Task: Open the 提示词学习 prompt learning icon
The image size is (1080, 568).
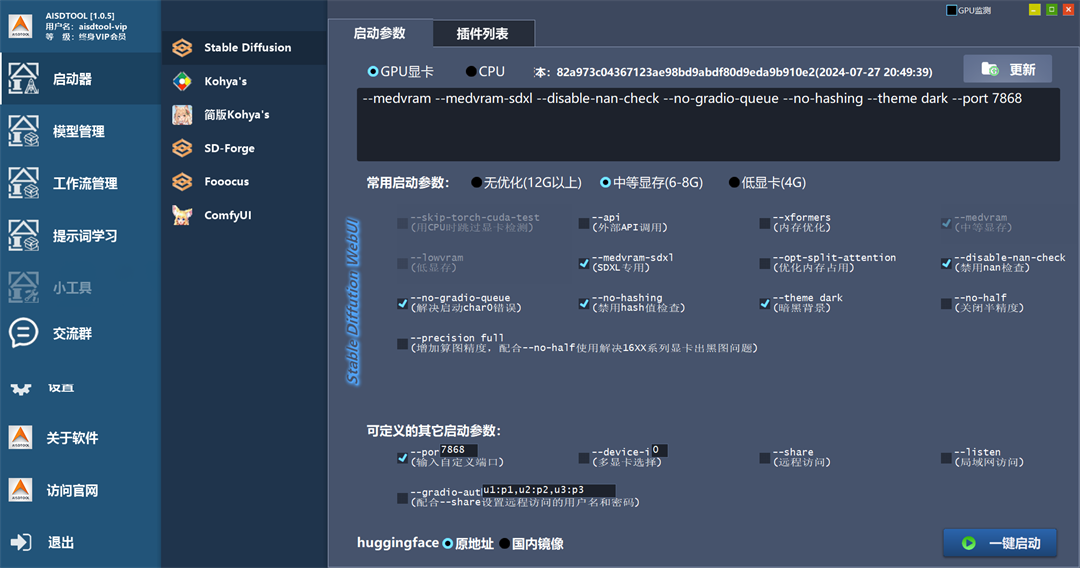Action: click(x=23, y=235)
